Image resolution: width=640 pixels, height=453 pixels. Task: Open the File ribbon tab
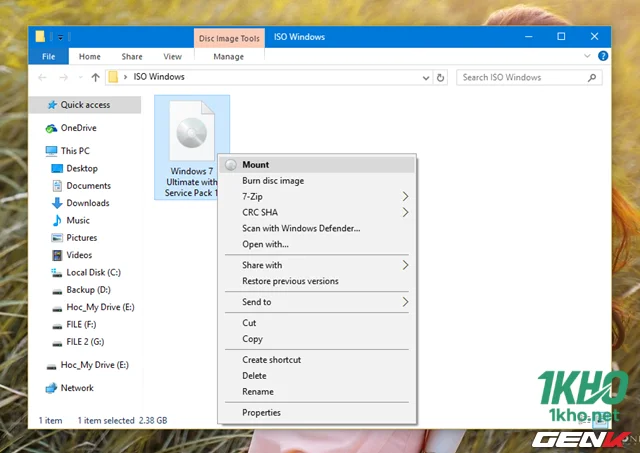[49, 56]
